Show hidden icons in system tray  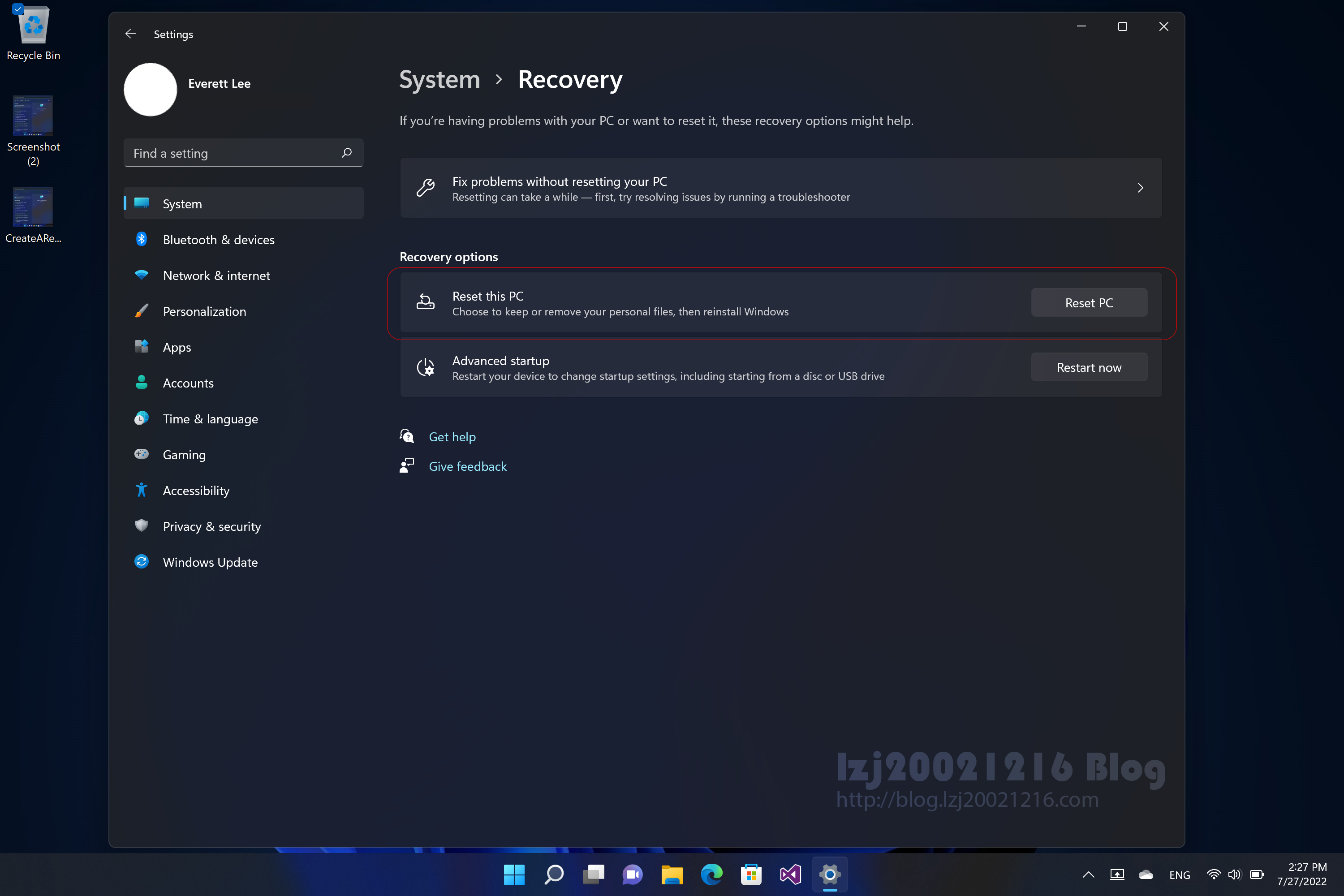tap(1088, 874)
